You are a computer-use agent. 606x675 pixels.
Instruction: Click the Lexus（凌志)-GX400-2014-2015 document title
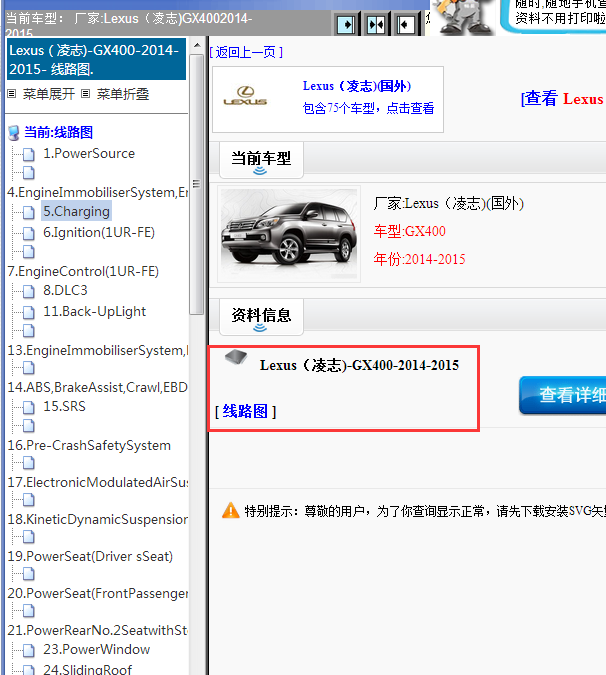coord(359,365)
